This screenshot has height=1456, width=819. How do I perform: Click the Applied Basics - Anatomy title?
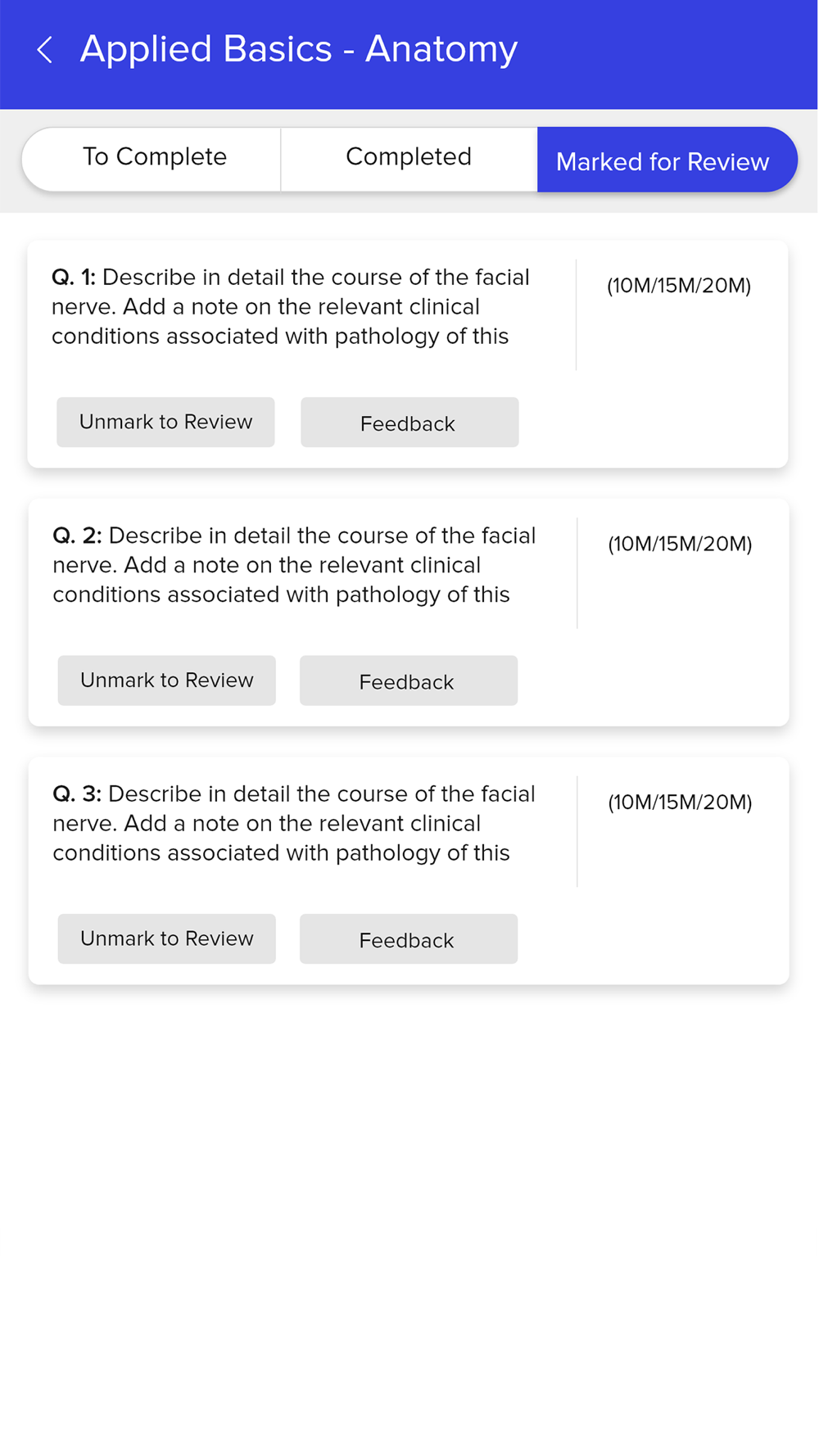[299, 49]
